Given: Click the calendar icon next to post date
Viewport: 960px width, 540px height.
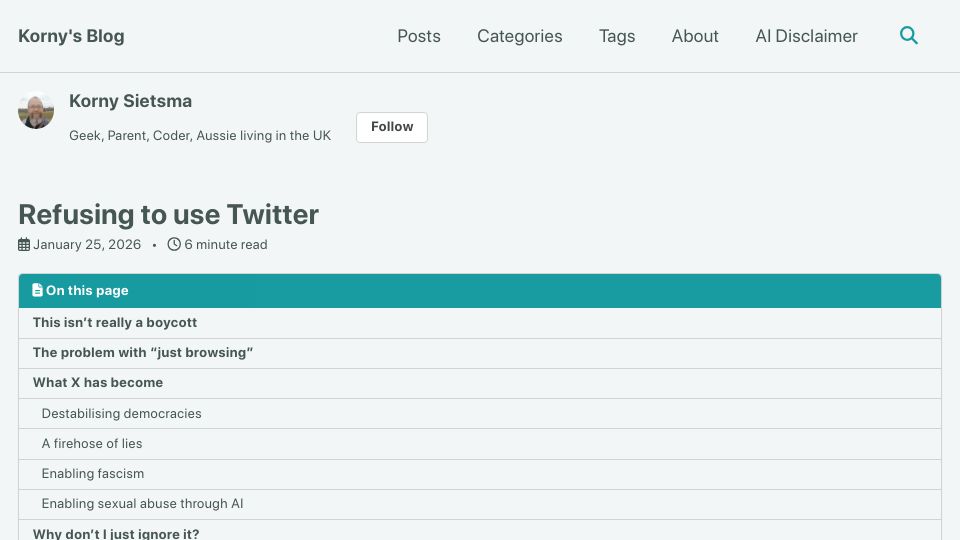Looking at the screenshot, I should coord(24,245).
